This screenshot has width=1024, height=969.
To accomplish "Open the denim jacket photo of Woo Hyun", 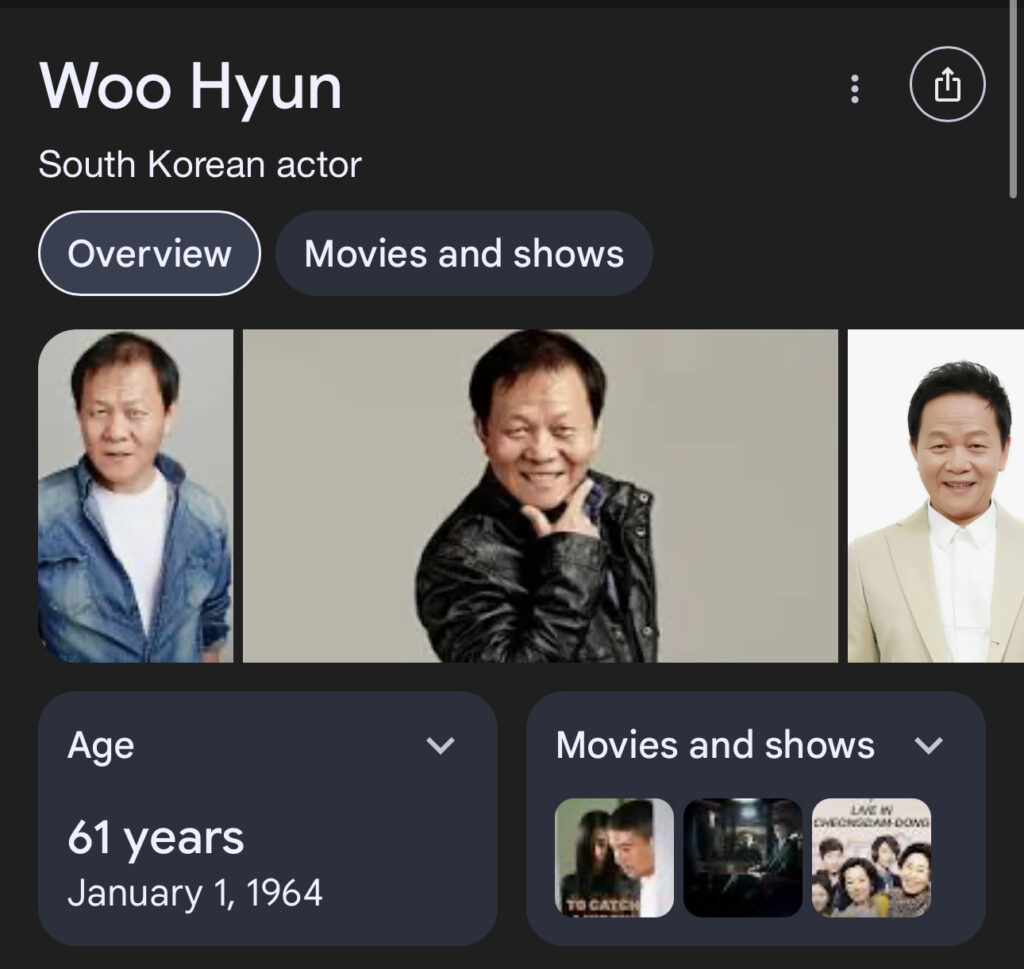I will 136,496.
